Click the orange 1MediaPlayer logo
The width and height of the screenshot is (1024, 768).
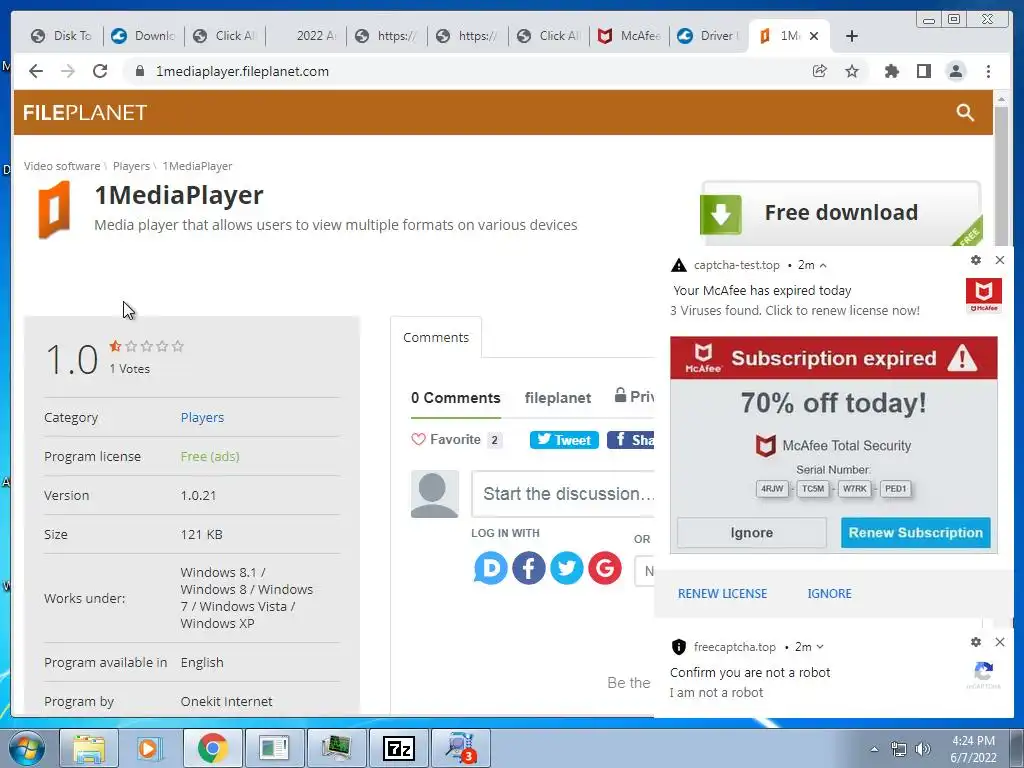click(54, 210)
